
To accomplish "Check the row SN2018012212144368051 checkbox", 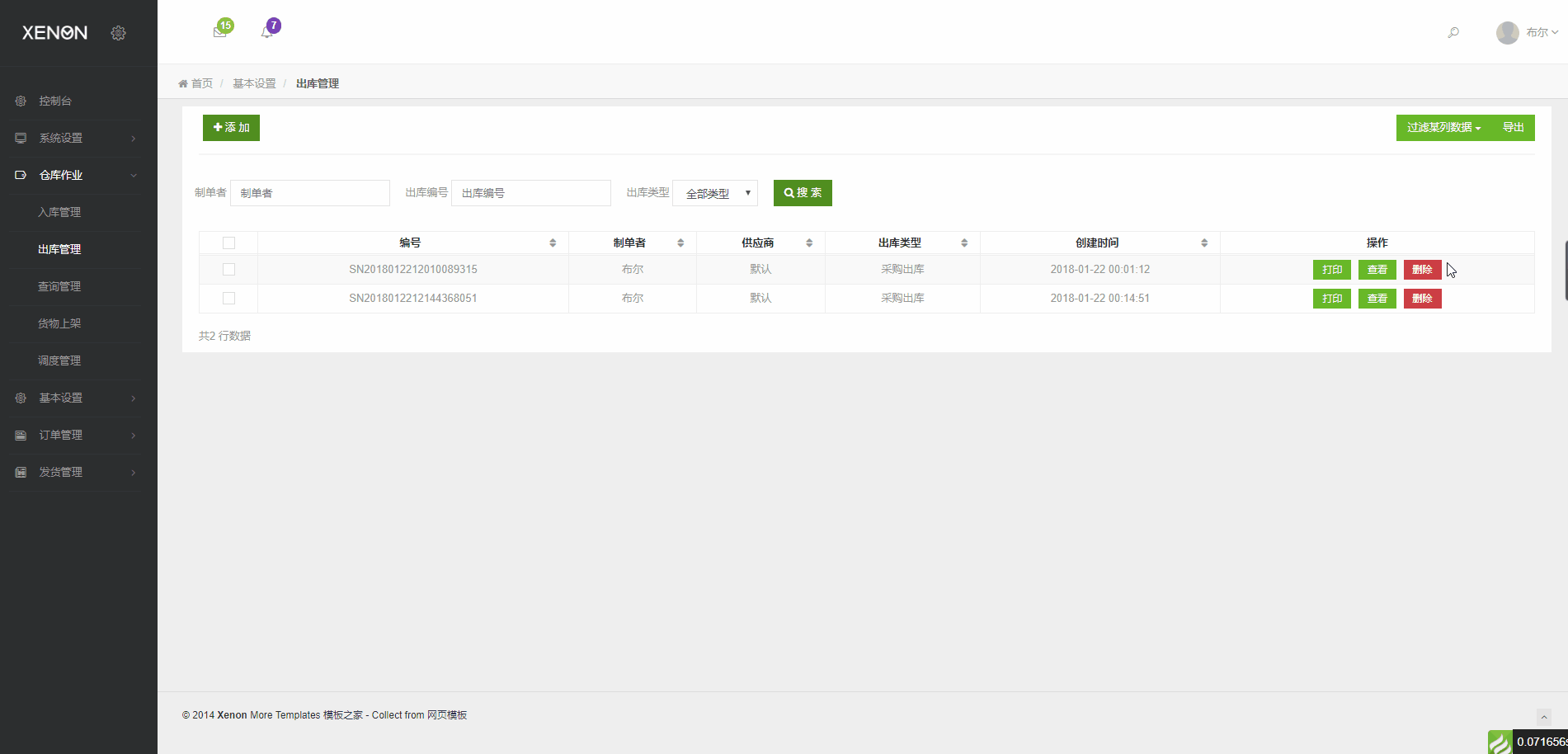I will pos(228,298).
